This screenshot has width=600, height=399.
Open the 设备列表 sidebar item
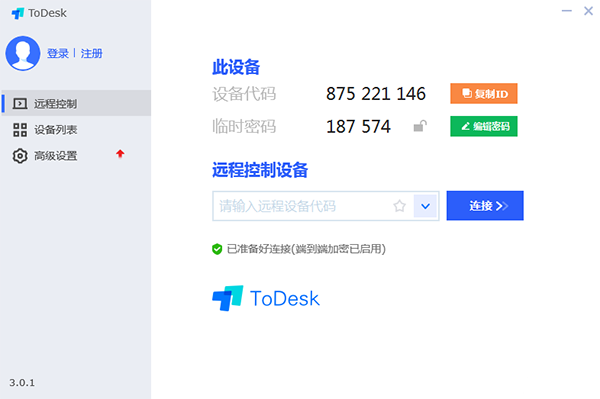[76, 130]
